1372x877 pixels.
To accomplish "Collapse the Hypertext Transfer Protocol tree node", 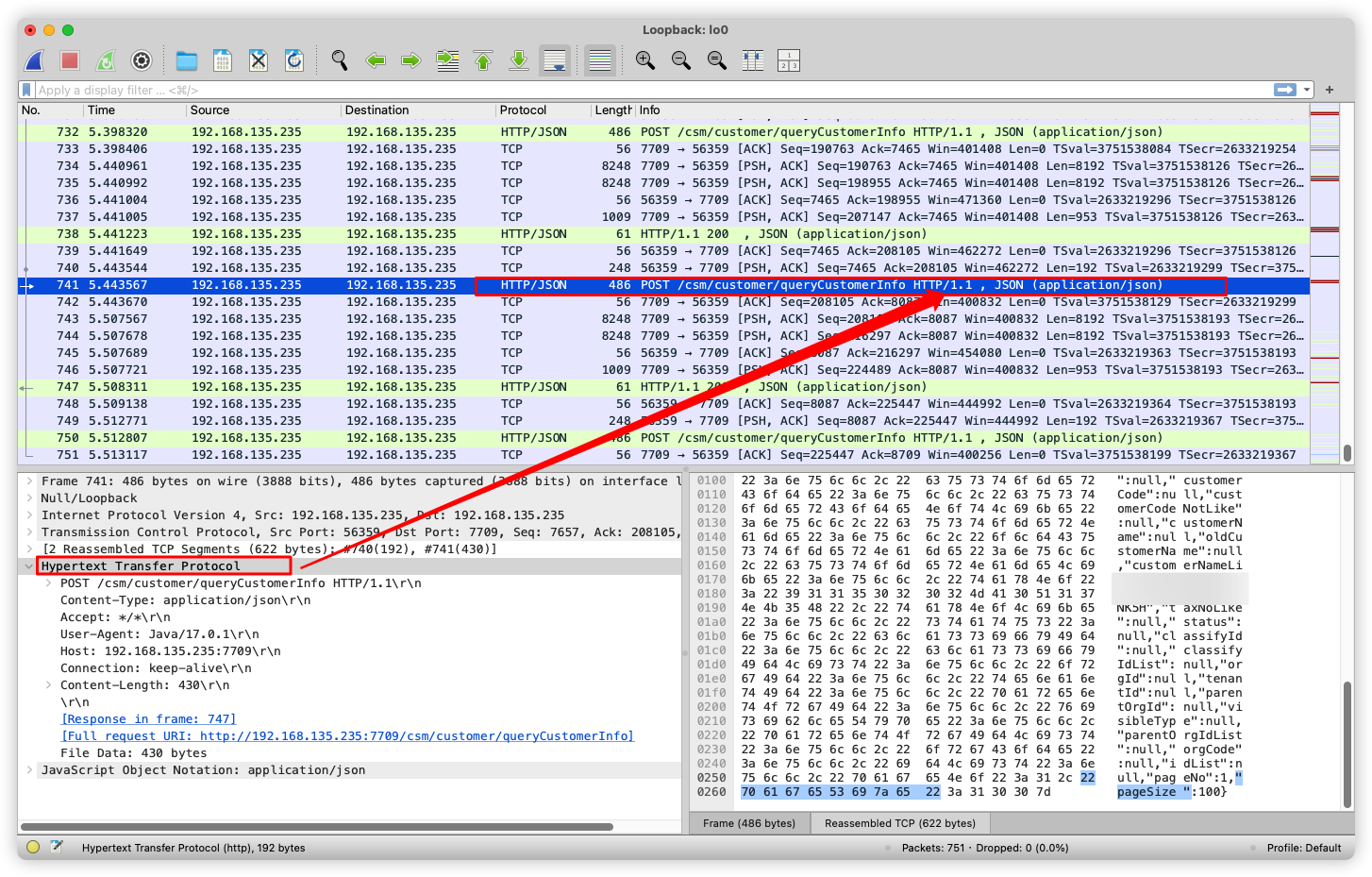I will 29,566.
